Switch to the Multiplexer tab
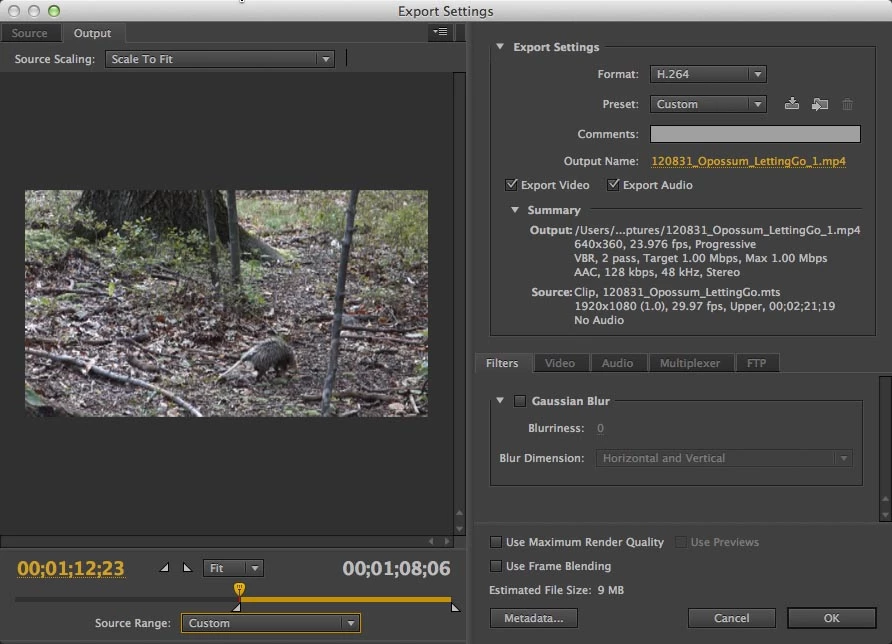The height and width of the screenshot is (644, 892). pos(689,363)
